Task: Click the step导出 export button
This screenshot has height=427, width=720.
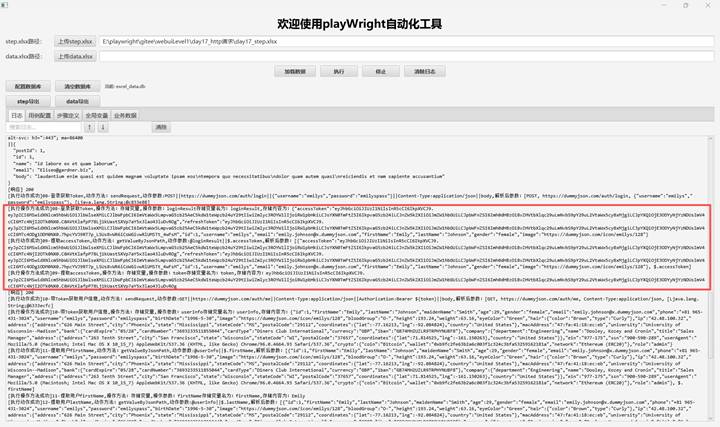Action: point(28,101)
